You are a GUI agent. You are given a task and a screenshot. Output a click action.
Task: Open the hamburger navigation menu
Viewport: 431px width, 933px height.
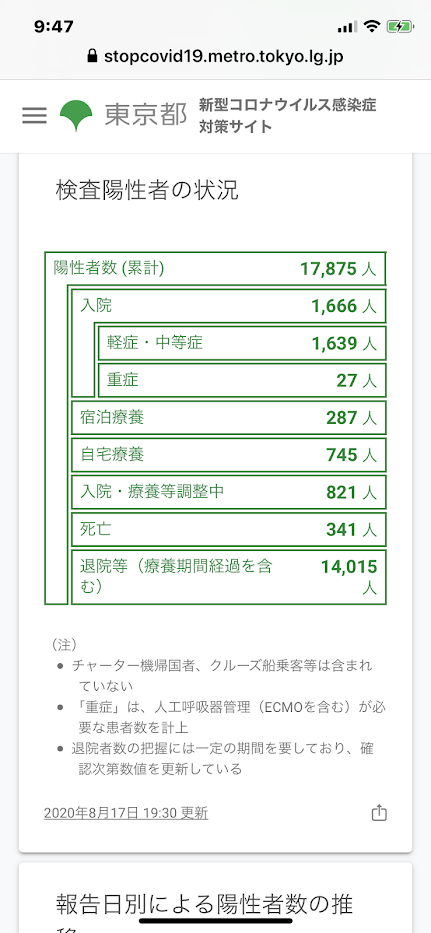[x=34, y=115]
